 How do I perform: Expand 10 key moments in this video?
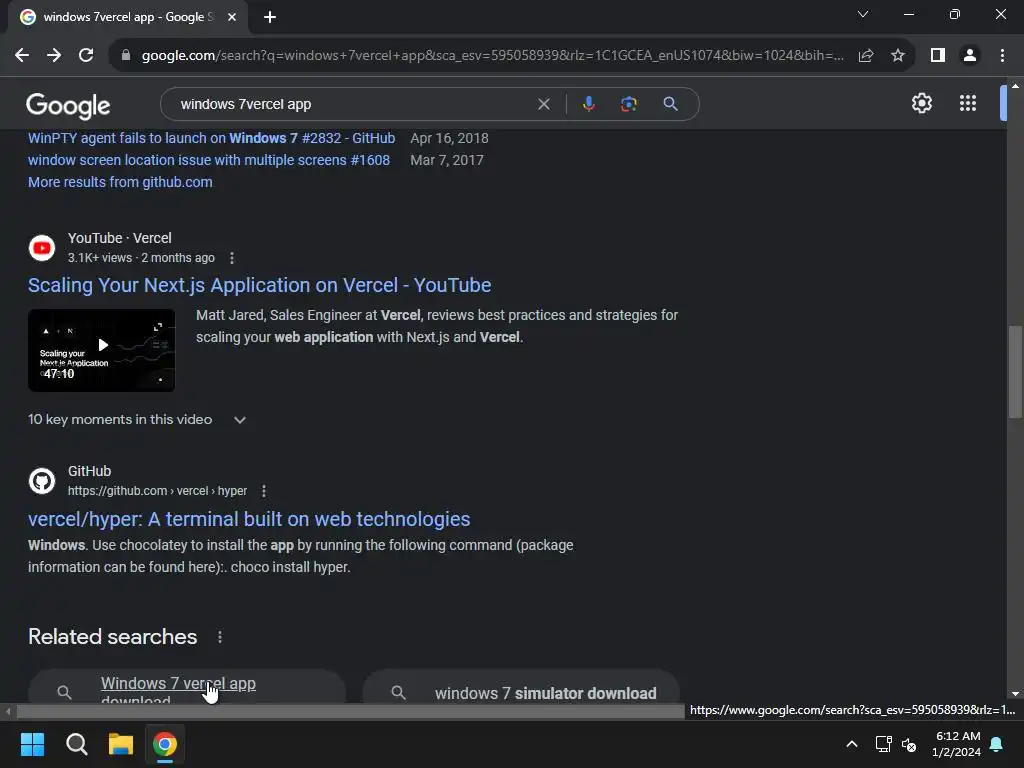(x=137, y=419)
